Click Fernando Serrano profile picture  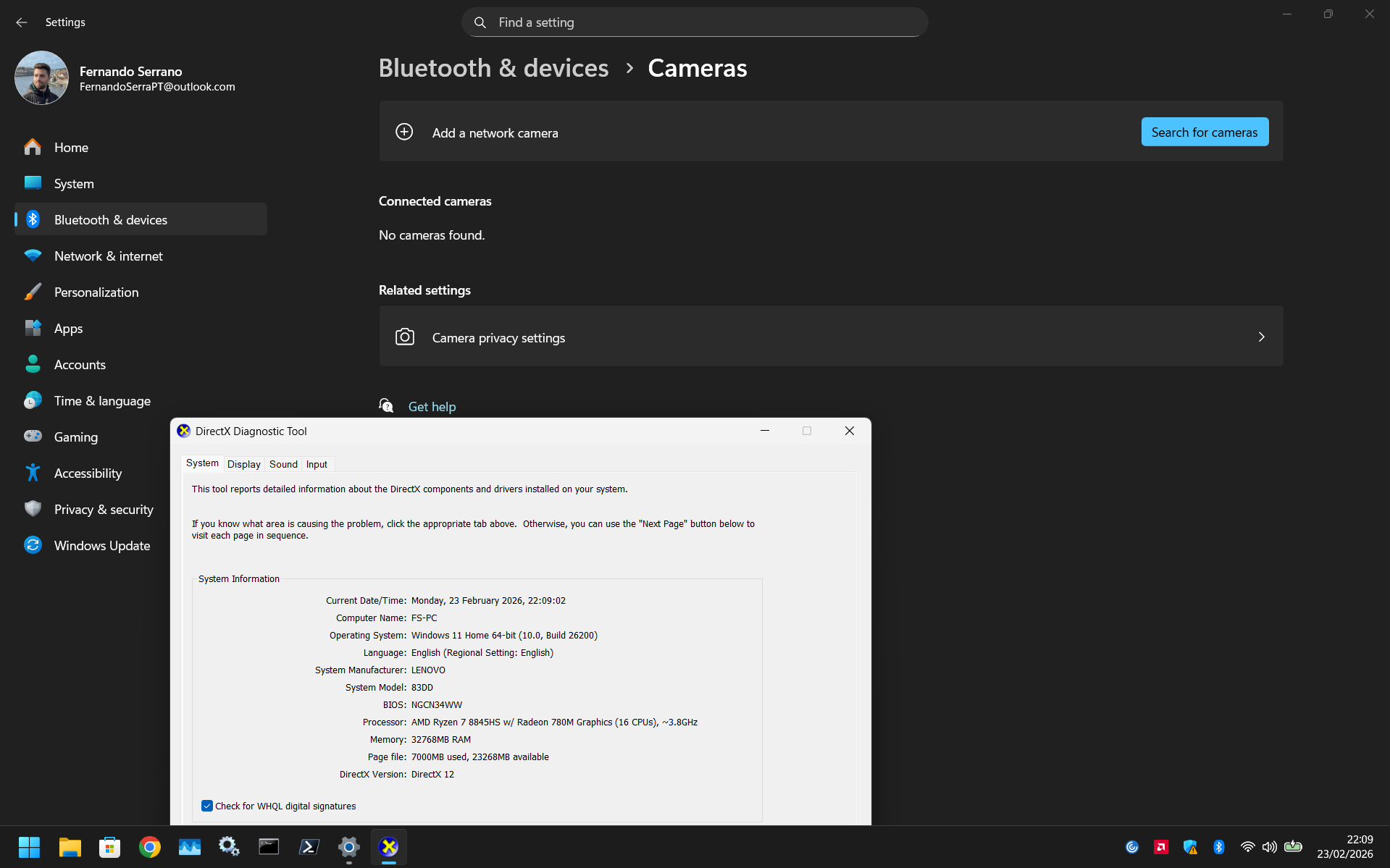click(41, 77)
